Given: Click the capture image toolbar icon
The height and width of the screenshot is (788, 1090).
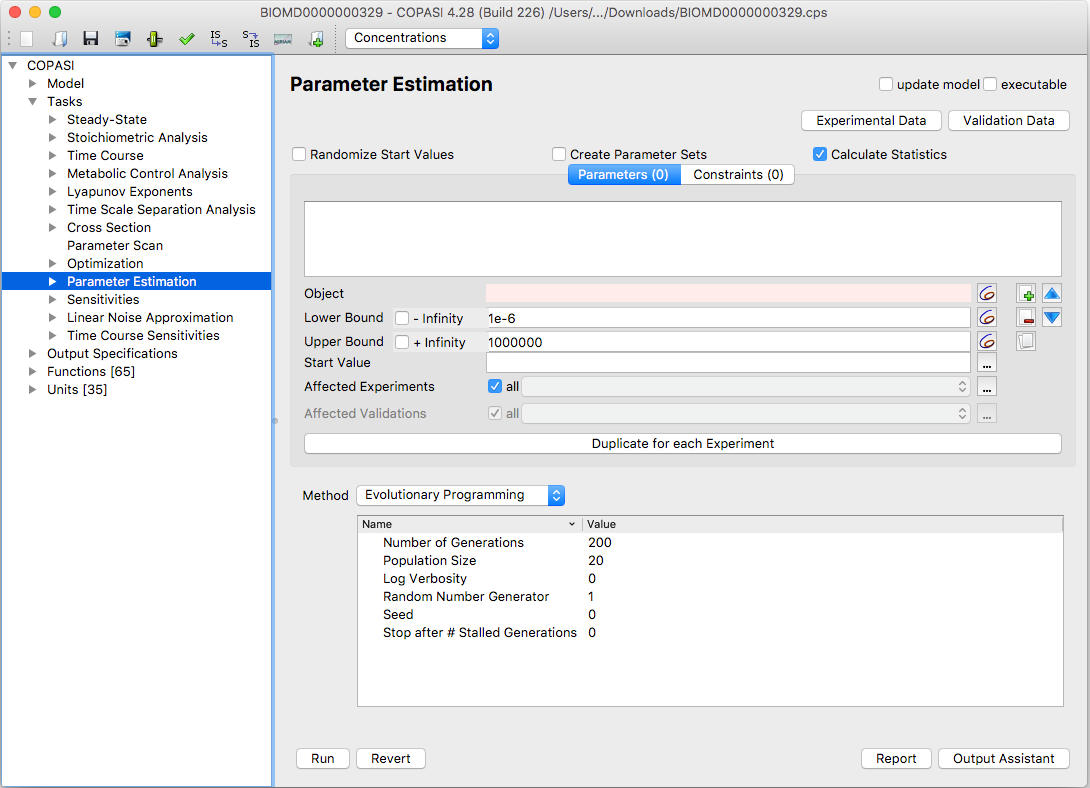Looking at the screenshot, I should pos(123,39).
